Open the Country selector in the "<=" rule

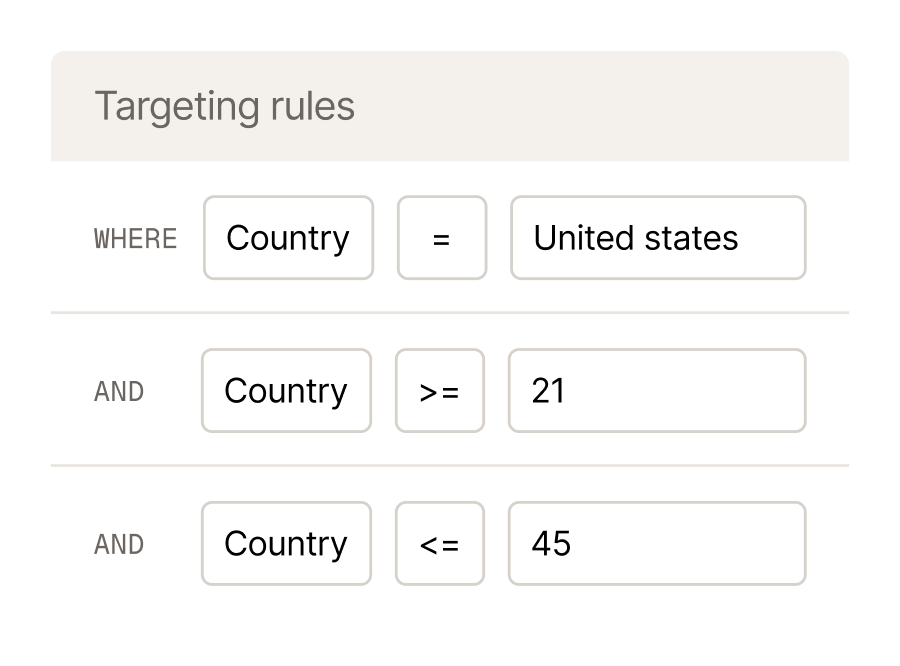pyautogui.click(x=286, y=543)
